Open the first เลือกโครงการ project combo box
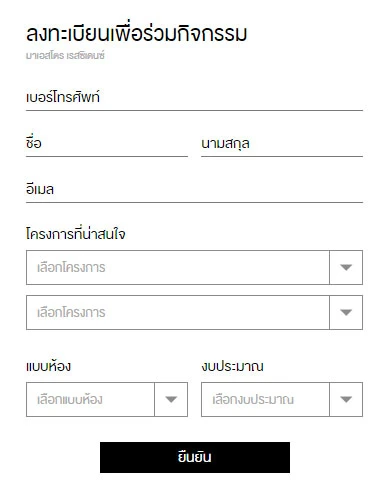Image resolution: width=385 pixels, height=486 pixels. (194, 267)
